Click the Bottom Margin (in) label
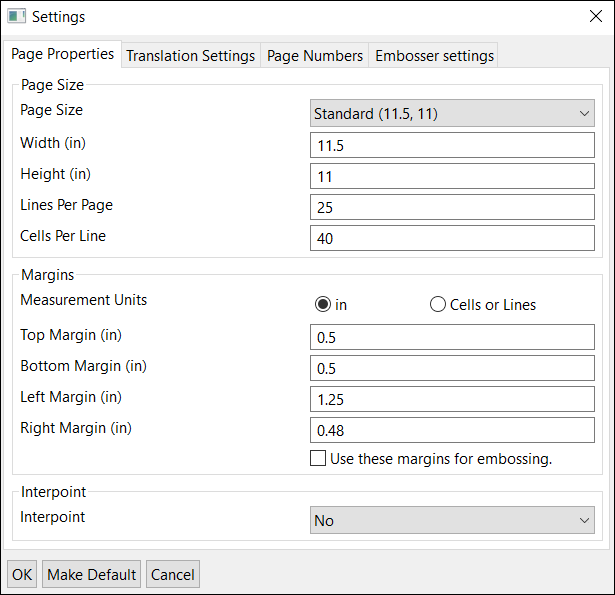Image resolution: width=615 pixels, height=595 pixels. pos(84,366)
